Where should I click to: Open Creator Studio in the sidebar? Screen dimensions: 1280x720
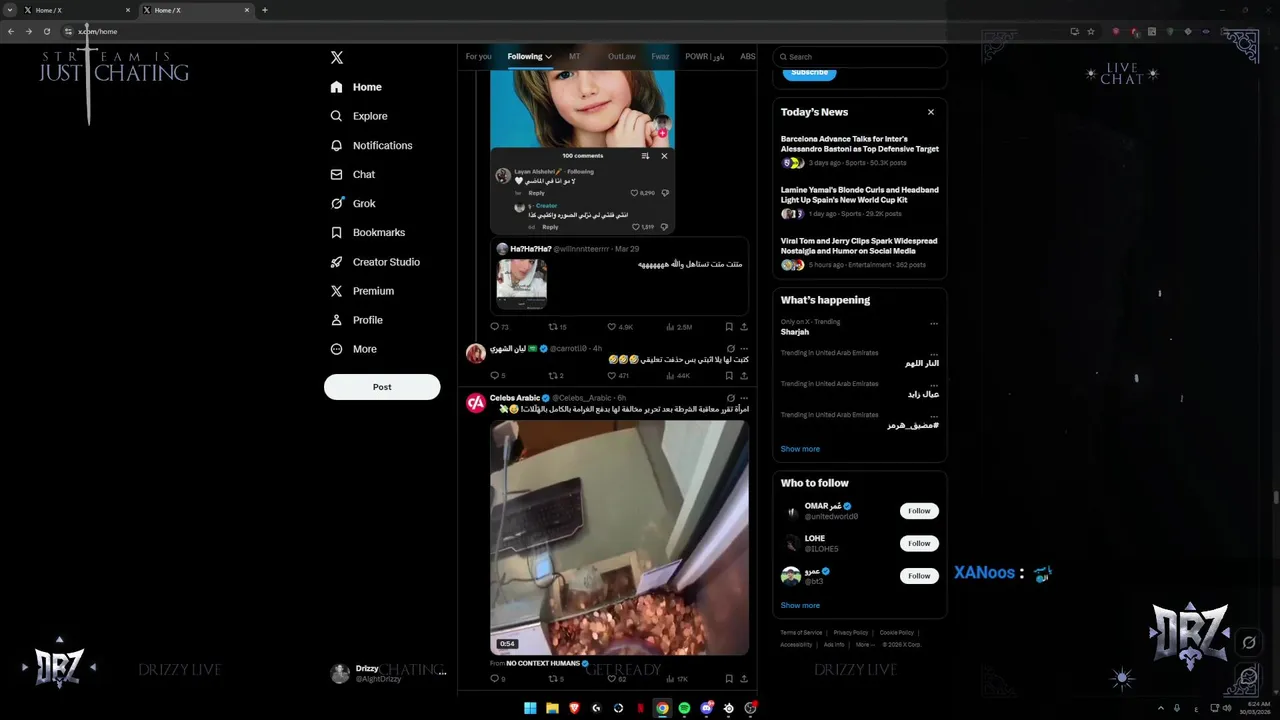[x=375, y=262]
